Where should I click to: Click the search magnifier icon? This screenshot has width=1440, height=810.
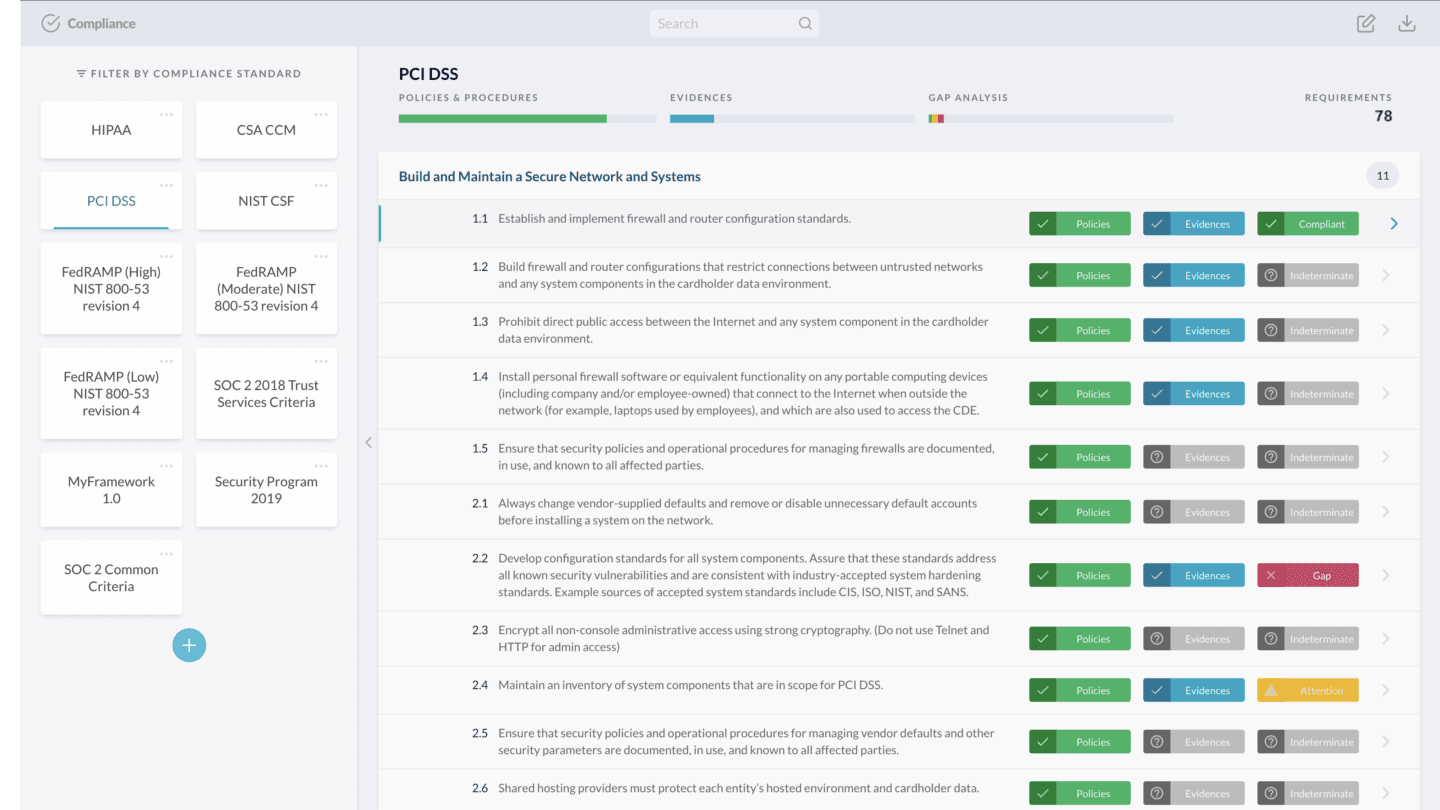pyautogui.click(x=805, y=24)
